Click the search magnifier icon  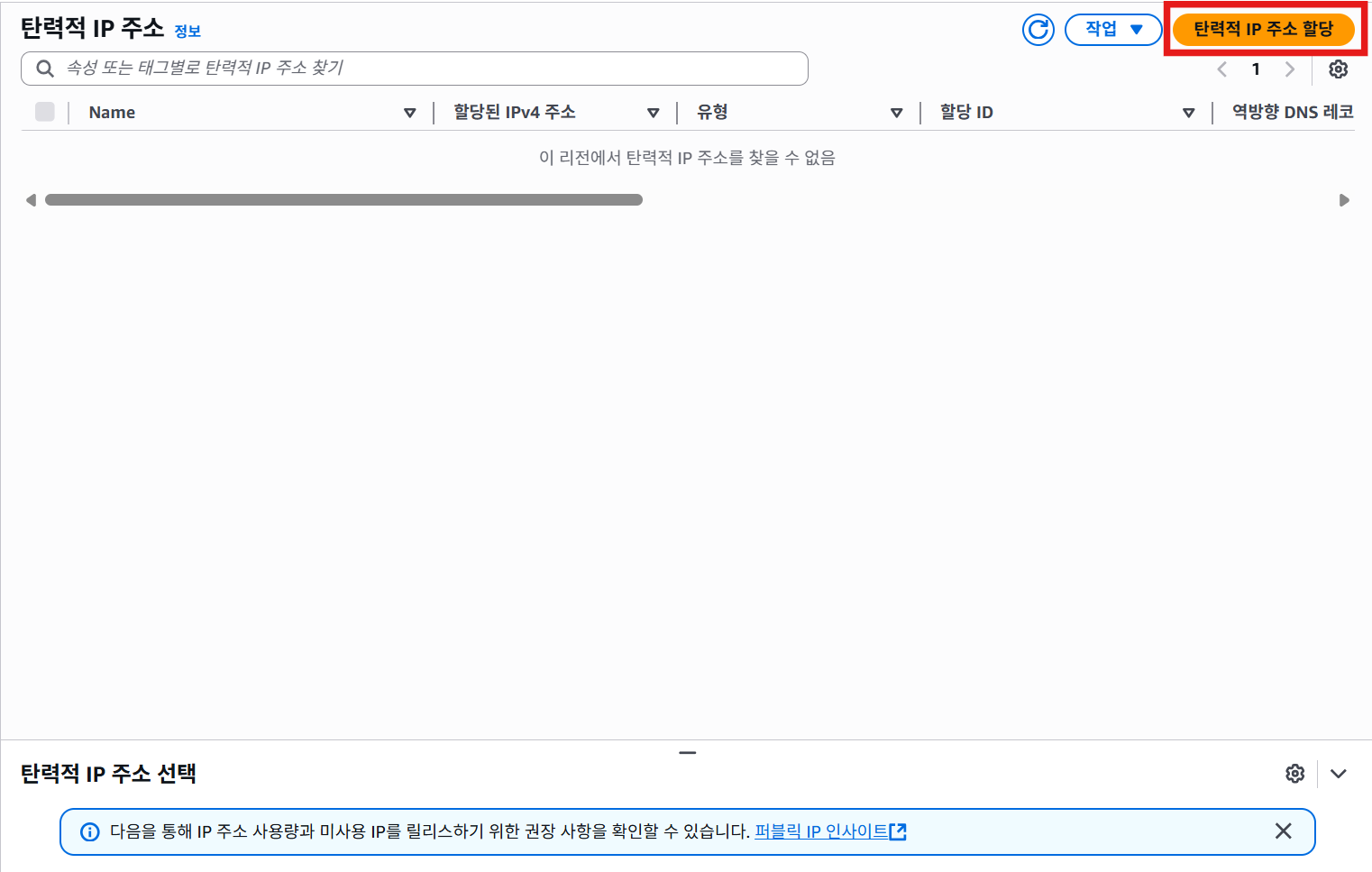point(45,69)
